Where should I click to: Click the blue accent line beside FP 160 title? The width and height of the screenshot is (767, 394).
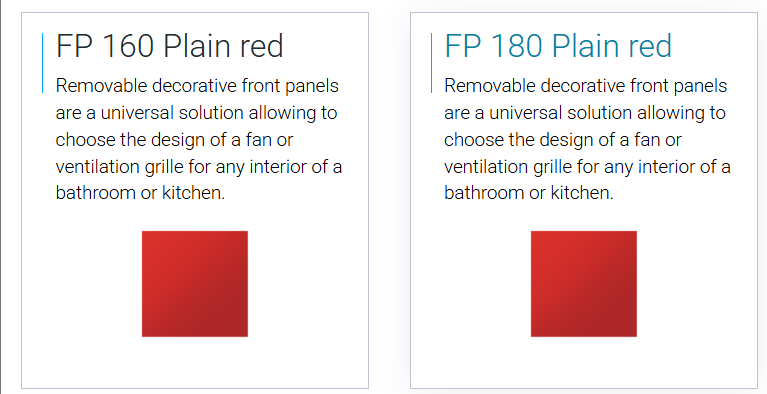[x=43, y=63]
